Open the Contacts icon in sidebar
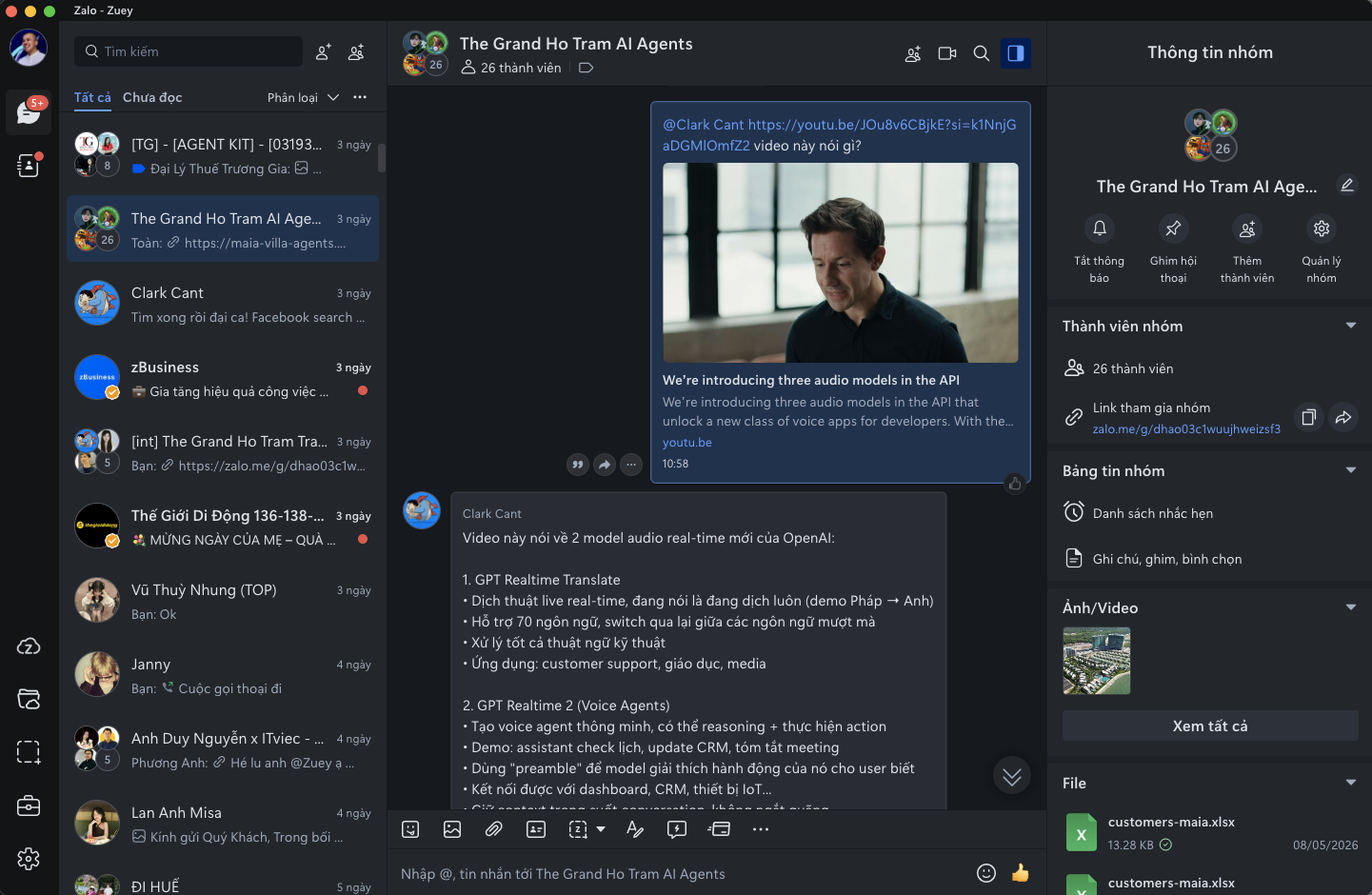This screenshot has width=1372, height=895. pos(29,166)
